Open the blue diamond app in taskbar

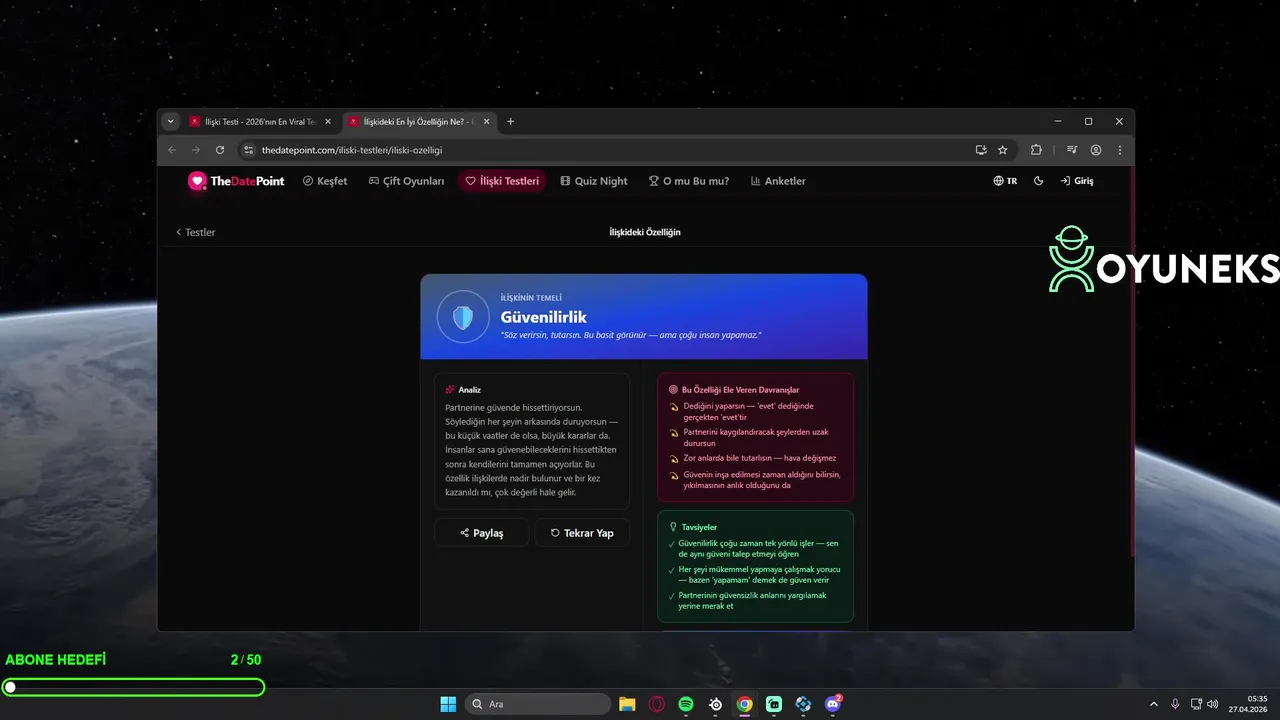(803, 704)
